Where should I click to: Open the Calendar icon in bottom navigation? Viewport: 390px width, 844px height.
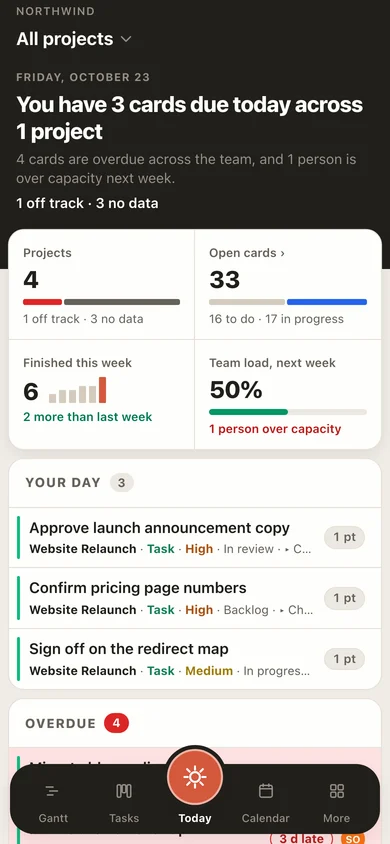266,791
